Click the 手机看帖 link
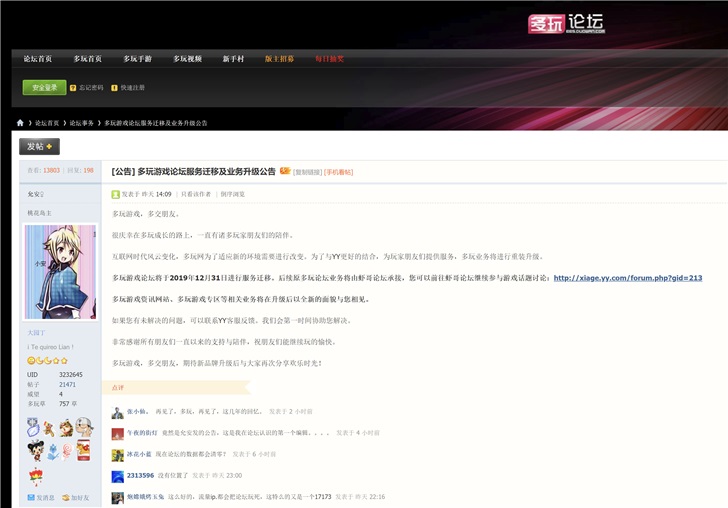Viewport: 728px width, 508px height. coord(338,172)
